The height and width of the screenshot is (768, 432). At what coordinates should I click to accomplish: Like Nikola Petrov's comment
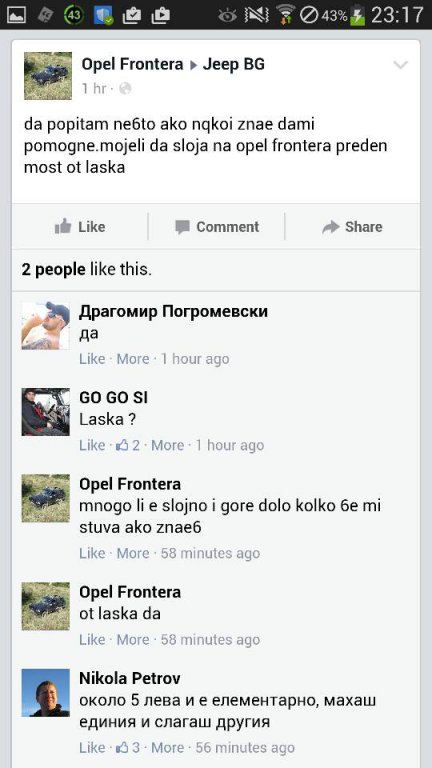pos(92,748)
